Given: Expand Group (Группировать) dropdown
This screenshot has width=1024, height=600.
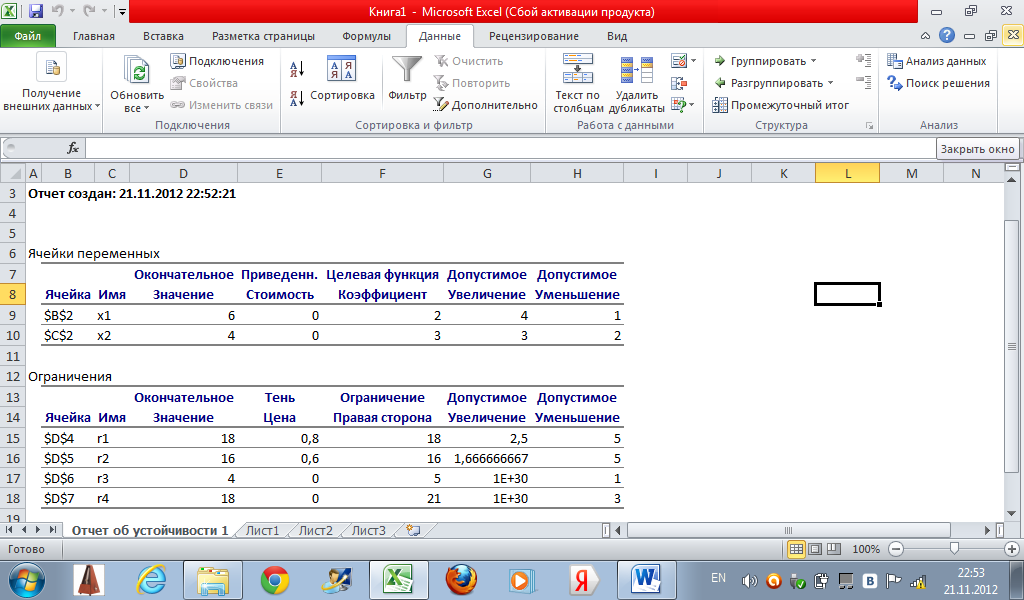Looking at the screenshot, I should coord(813,61).
